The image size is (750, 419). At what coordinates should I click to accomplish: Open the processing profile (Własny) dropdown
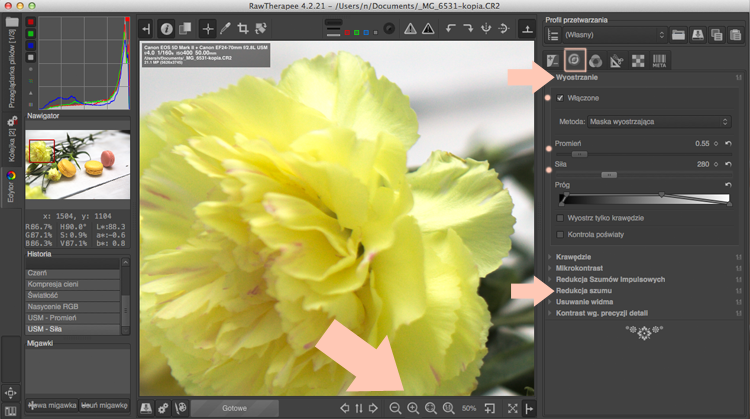(x=614, y=35)
